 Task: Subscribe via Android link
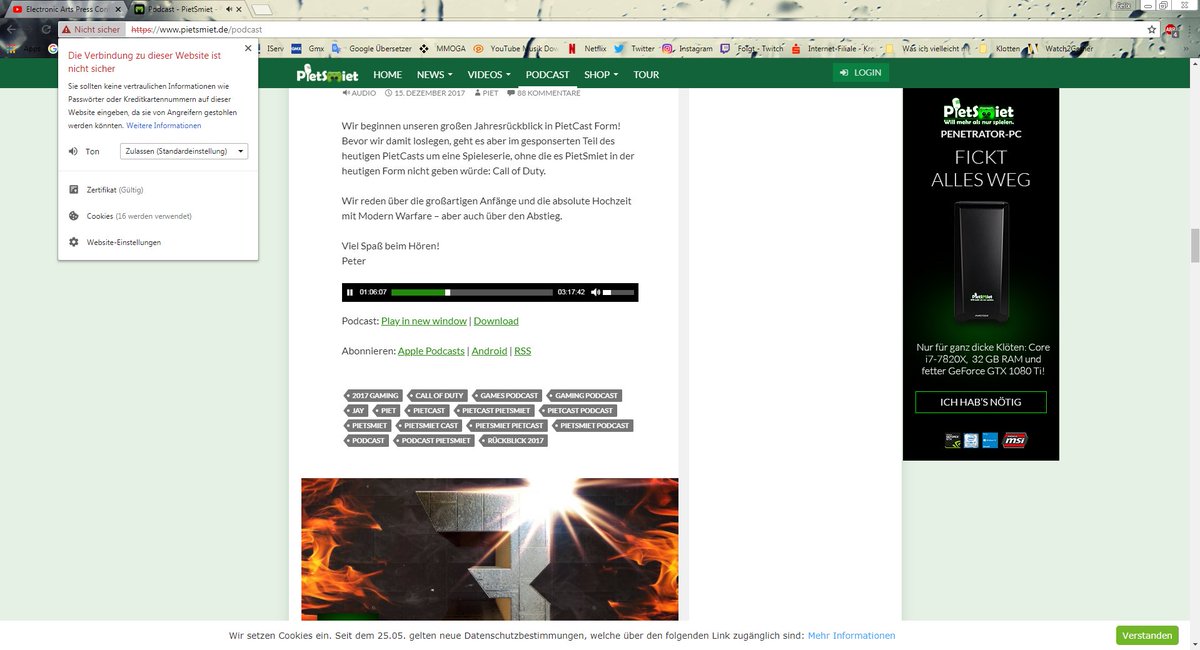489,351
